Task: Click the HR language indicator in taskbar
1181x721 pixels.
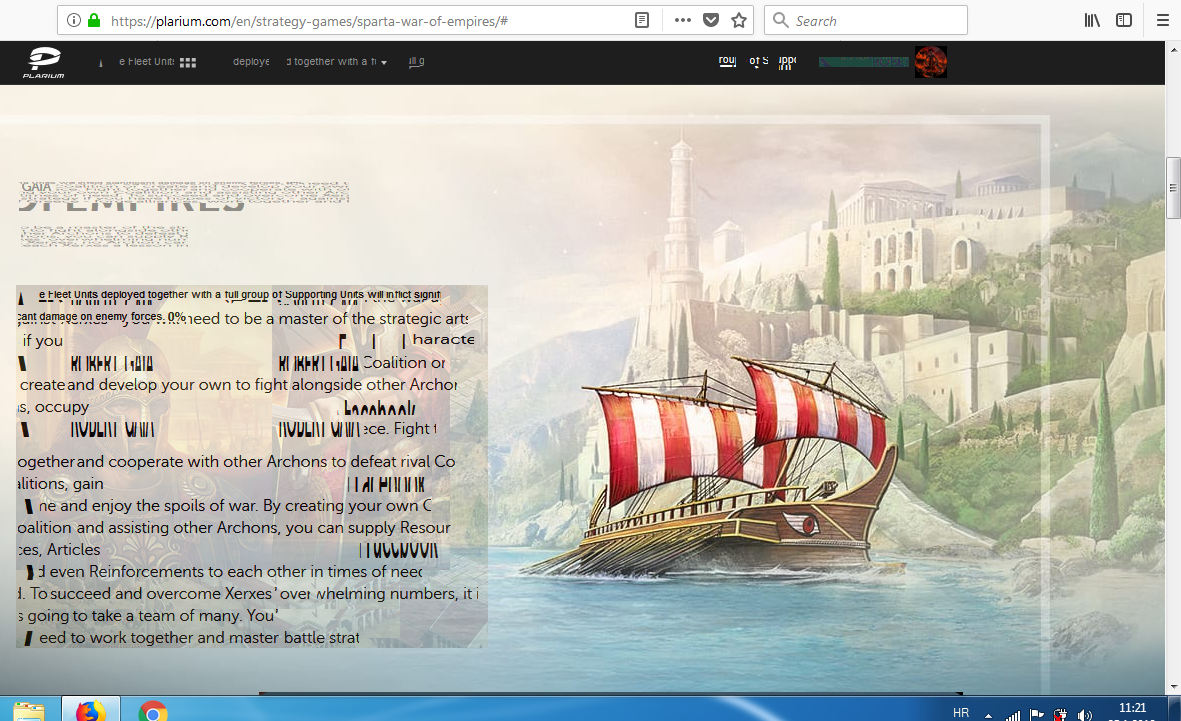Action: tap(960, 713)
